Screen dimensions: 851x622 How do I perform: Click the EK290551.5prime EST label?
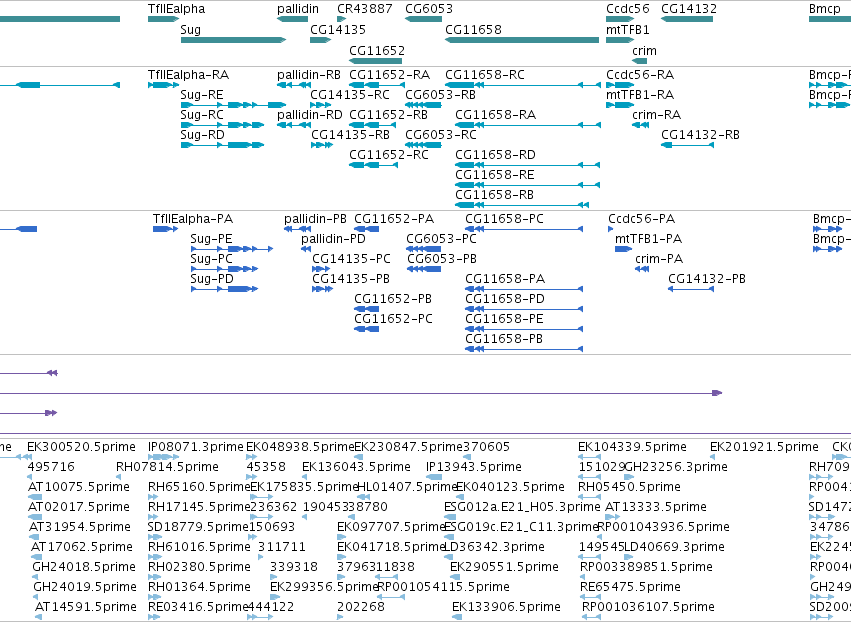click(504, 567)
